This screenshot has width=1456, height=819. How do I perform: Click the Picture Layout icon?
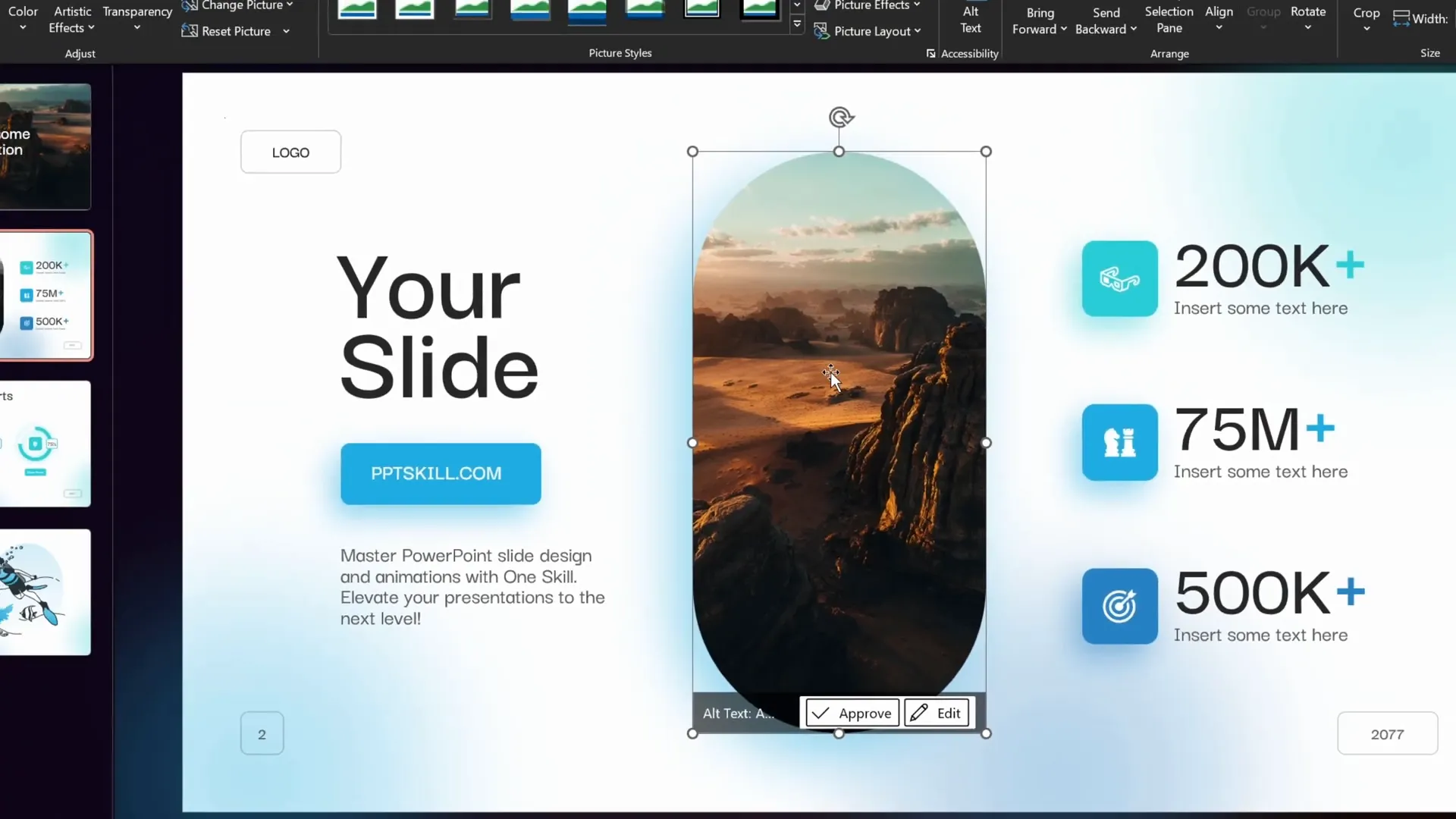[821, 31]
